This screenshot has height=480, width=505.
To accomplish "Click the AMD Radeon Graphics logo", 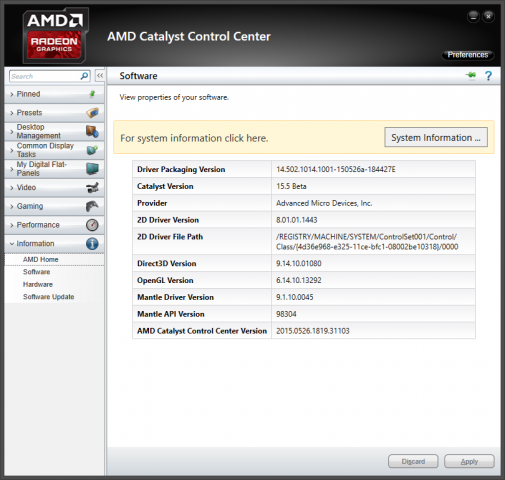I will 55,35.
